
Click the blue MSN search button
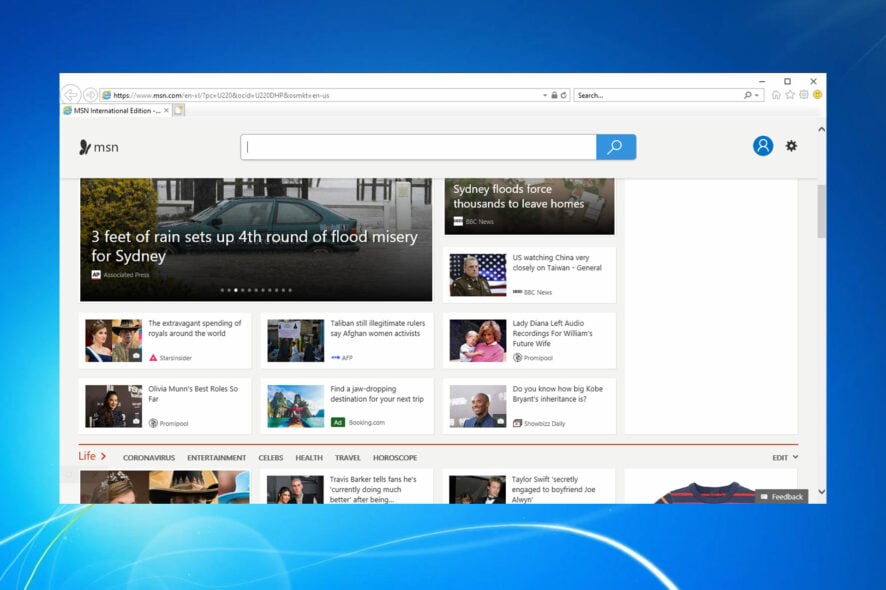point(616,147)
